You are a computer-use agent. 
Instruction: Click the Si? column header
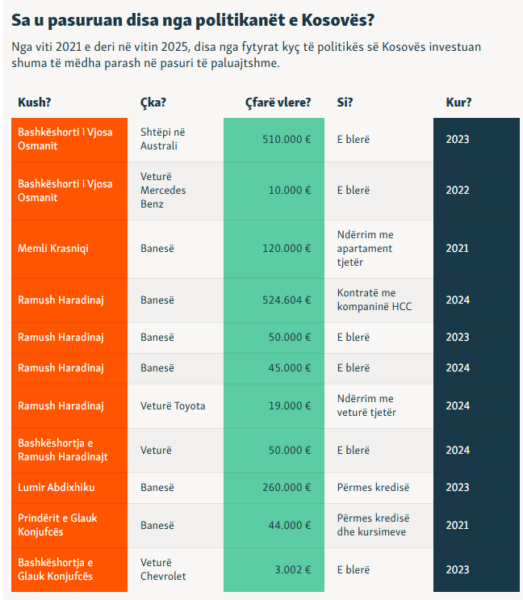click(345, 102)
